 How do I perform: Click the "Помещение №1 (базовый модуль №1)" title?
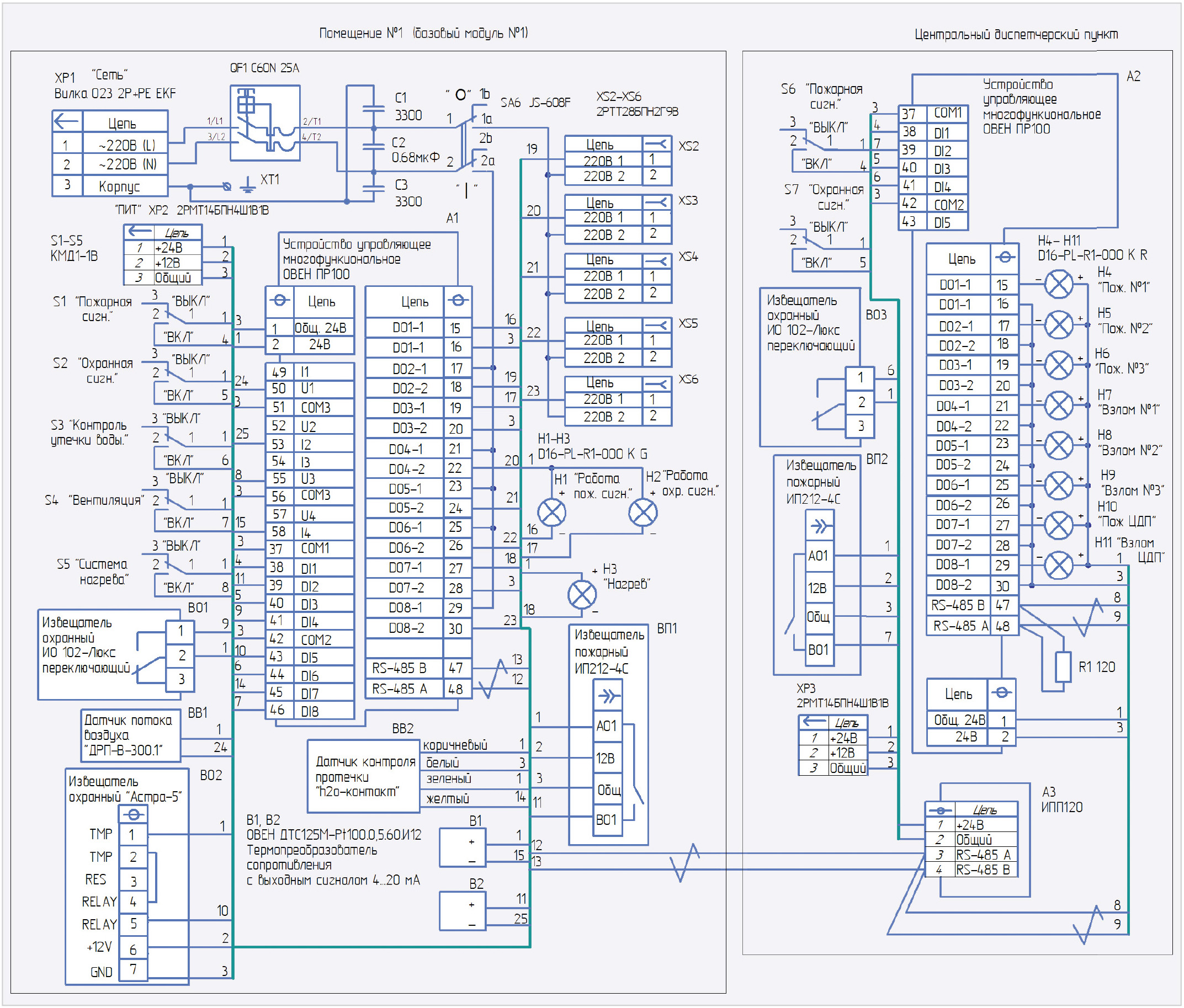point(423,33)
